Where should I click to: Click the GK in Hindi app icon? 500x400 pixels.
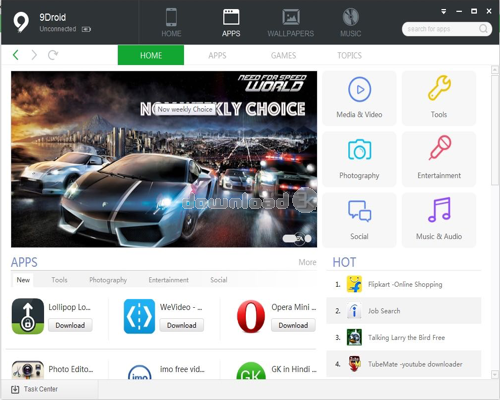[x=251, y=371]
